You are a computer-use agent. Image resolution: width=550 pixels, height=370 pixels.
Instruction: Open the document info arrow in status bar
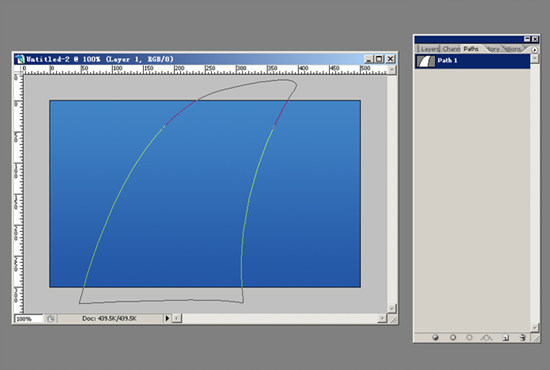point(167,318)
